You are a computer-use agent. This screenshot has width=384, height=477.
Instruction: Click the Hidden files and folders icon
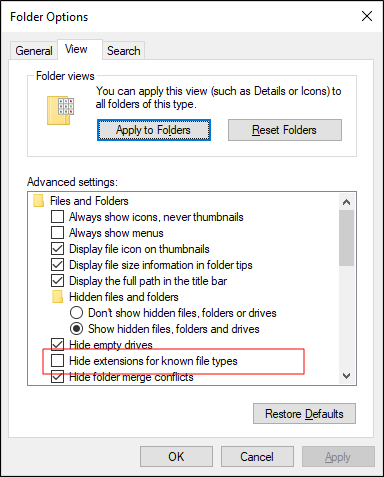[58, 297]
